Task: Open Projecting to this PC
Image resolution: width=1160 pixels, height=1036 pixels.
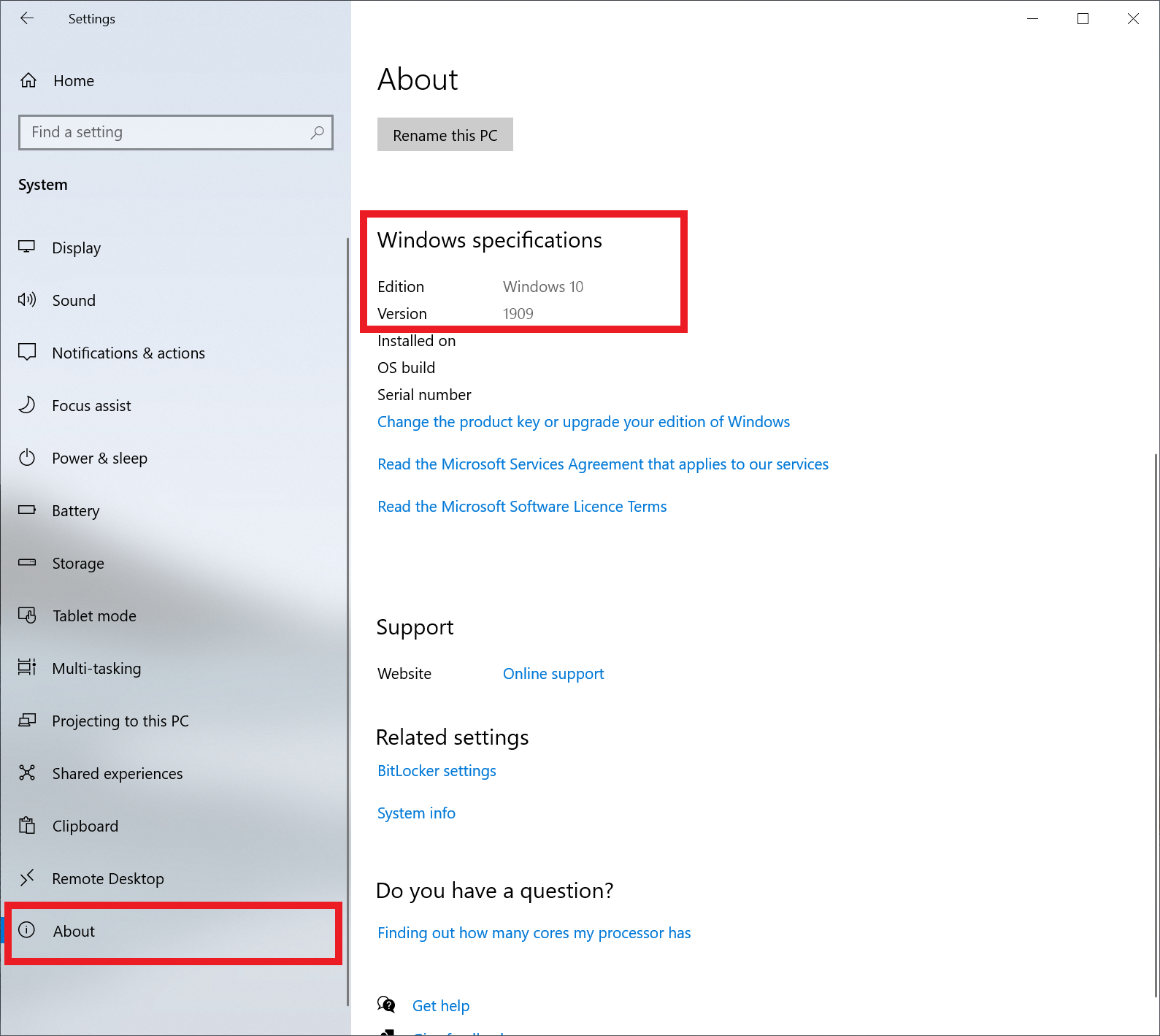Action: click(x=174, y=721)
